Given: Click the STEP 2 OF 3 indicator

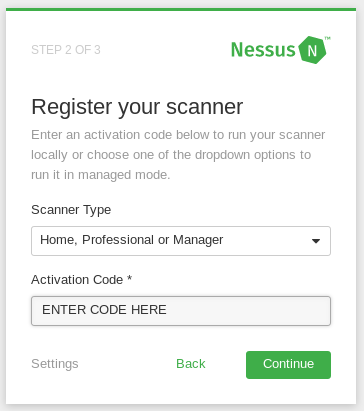Looking at the screenshot, I should tap(66, 50).
